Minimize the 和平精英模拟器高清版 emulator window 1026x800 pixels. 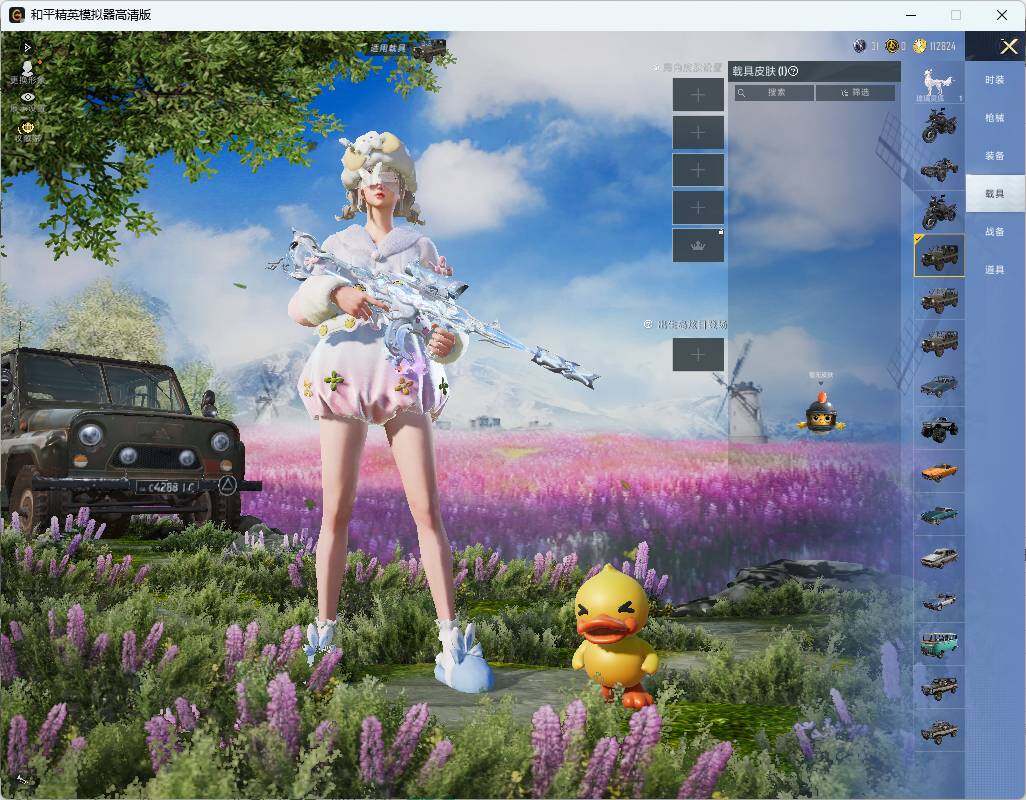tap(911, 15)
